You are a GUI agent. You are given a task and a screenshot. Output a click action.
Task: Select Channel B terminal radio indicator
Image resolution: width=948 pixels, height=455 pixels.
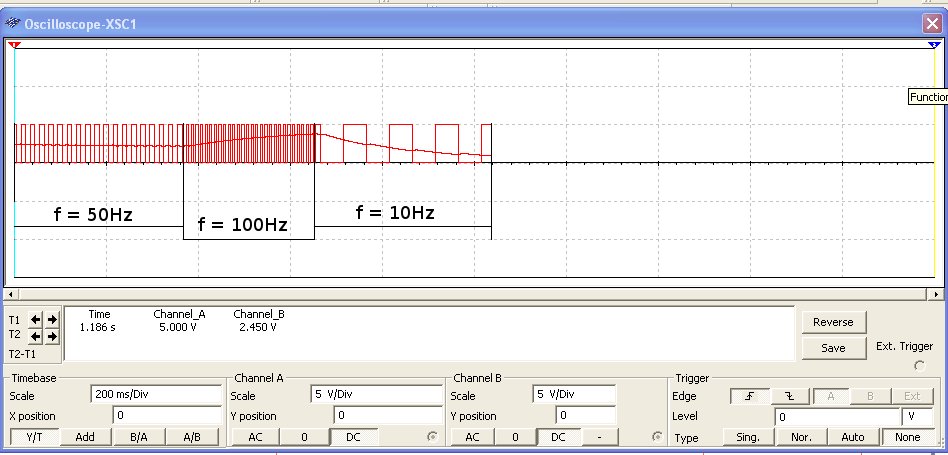[x=656, y=436]
